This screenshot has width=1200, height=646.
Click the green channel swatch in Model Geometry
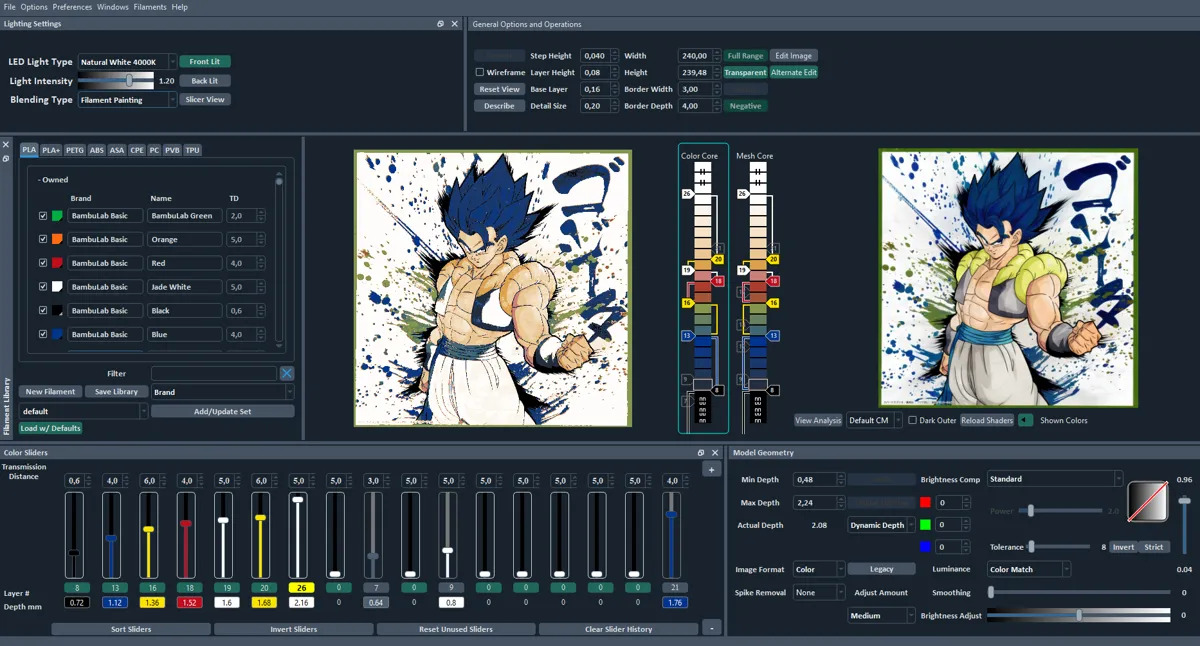tap(925, 524)
